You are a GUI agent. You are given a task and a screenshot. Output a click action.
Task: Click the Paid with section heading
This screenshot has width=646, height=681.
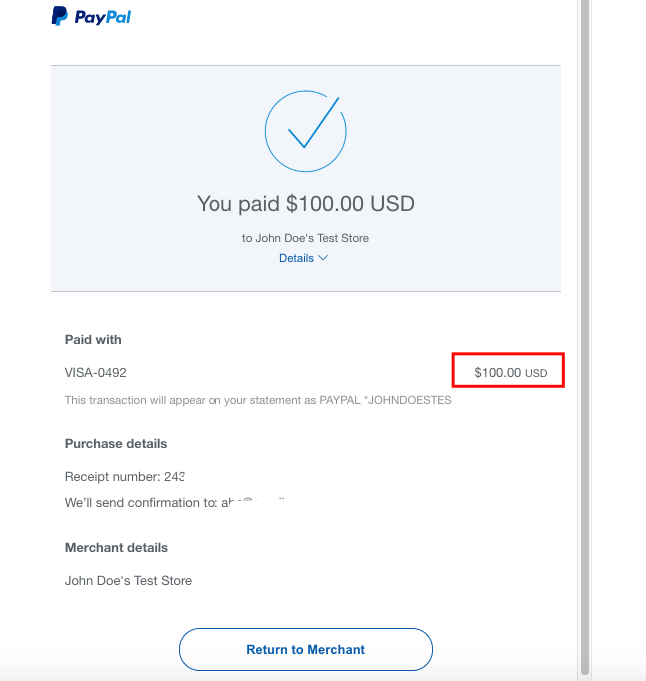[93, 340]
